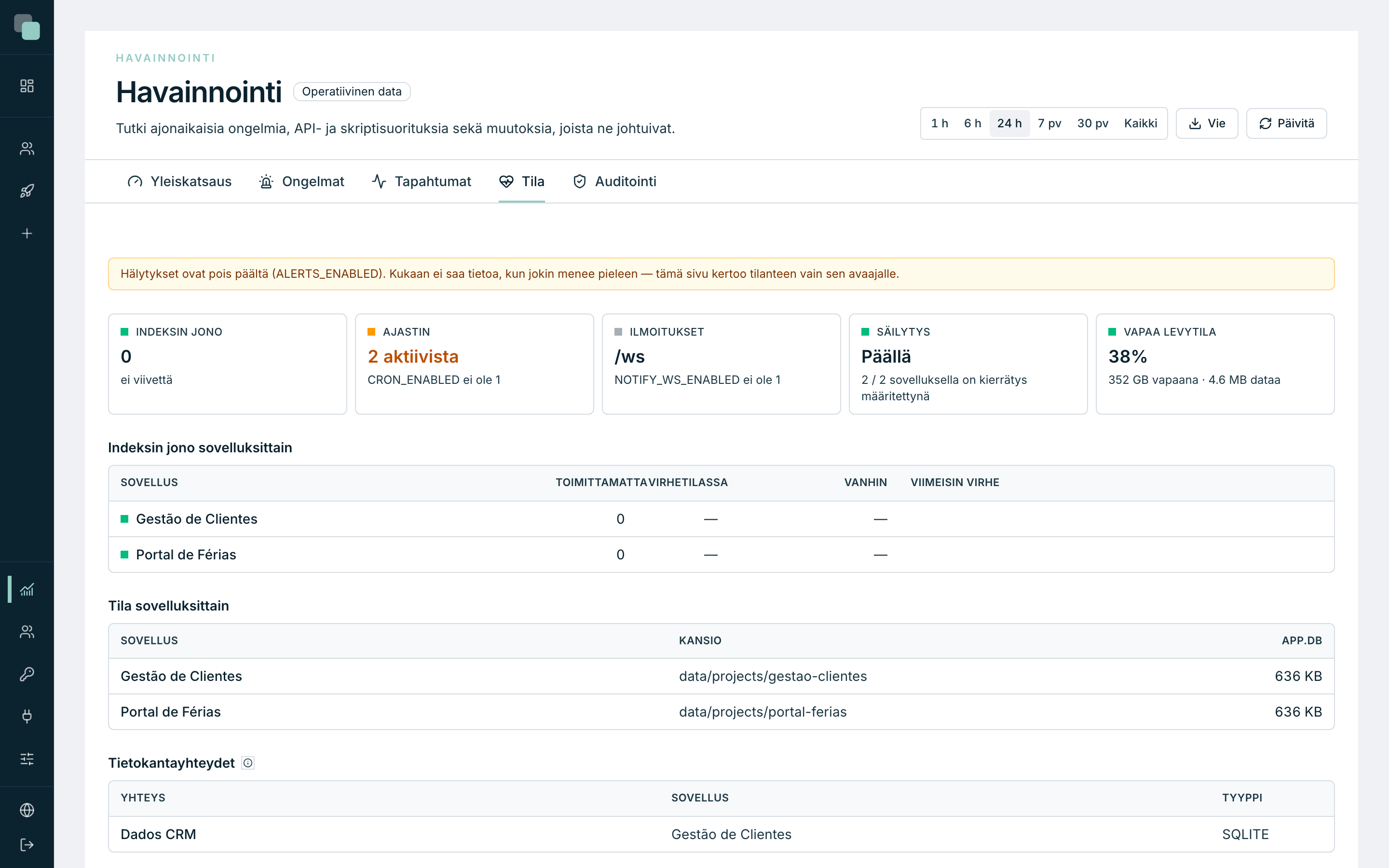Switch to the Tila tab
The width and height of the screenshot is (1389, 868).
click(521, 181)
